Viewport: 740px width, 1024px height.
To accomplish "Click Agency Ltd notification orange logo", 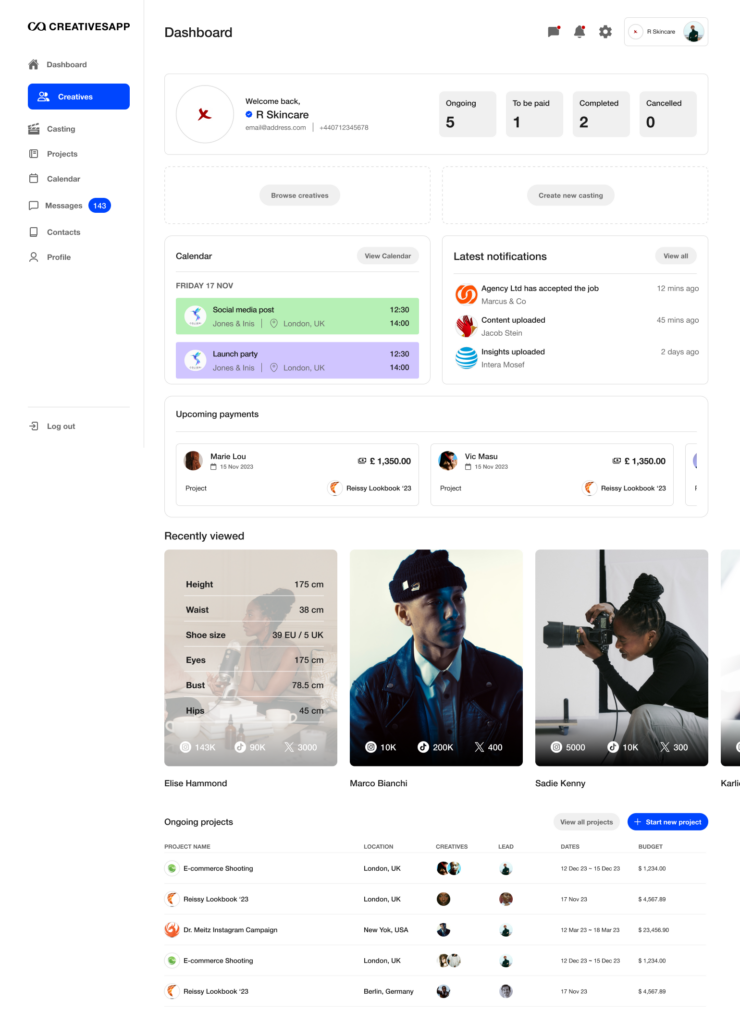I will [x=466, y=295].
